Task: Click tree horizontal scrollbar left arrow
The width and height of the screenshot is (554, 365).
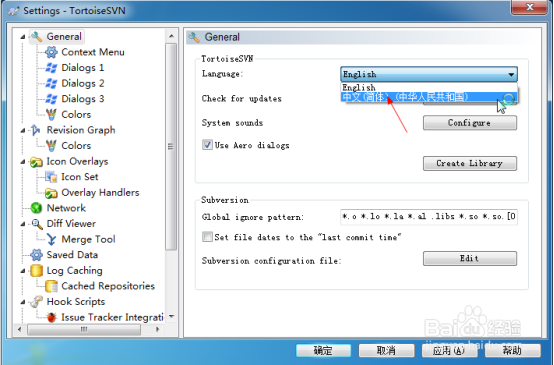Action: pos(19,329)
